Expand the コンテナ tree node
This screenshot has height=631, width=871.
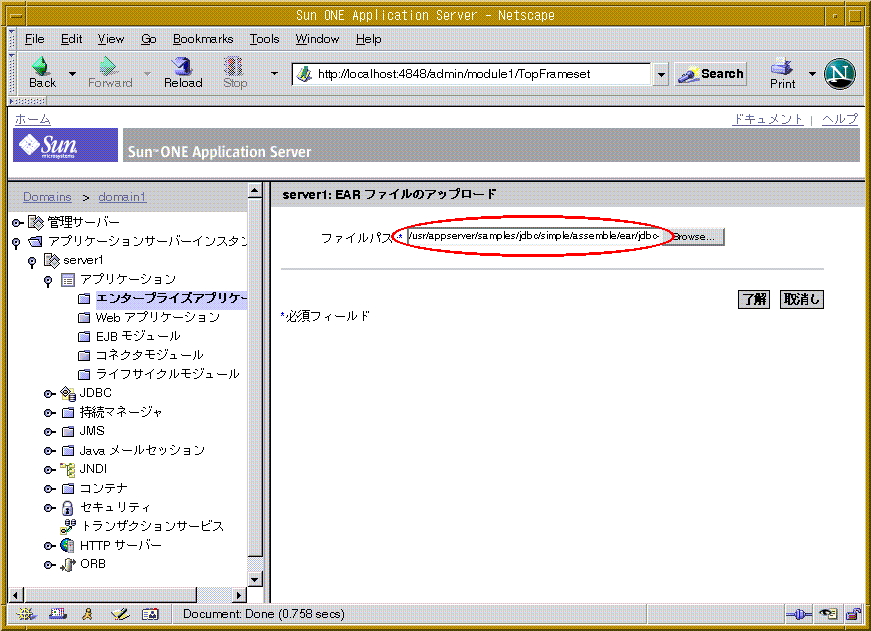click(x=49, y=489)
